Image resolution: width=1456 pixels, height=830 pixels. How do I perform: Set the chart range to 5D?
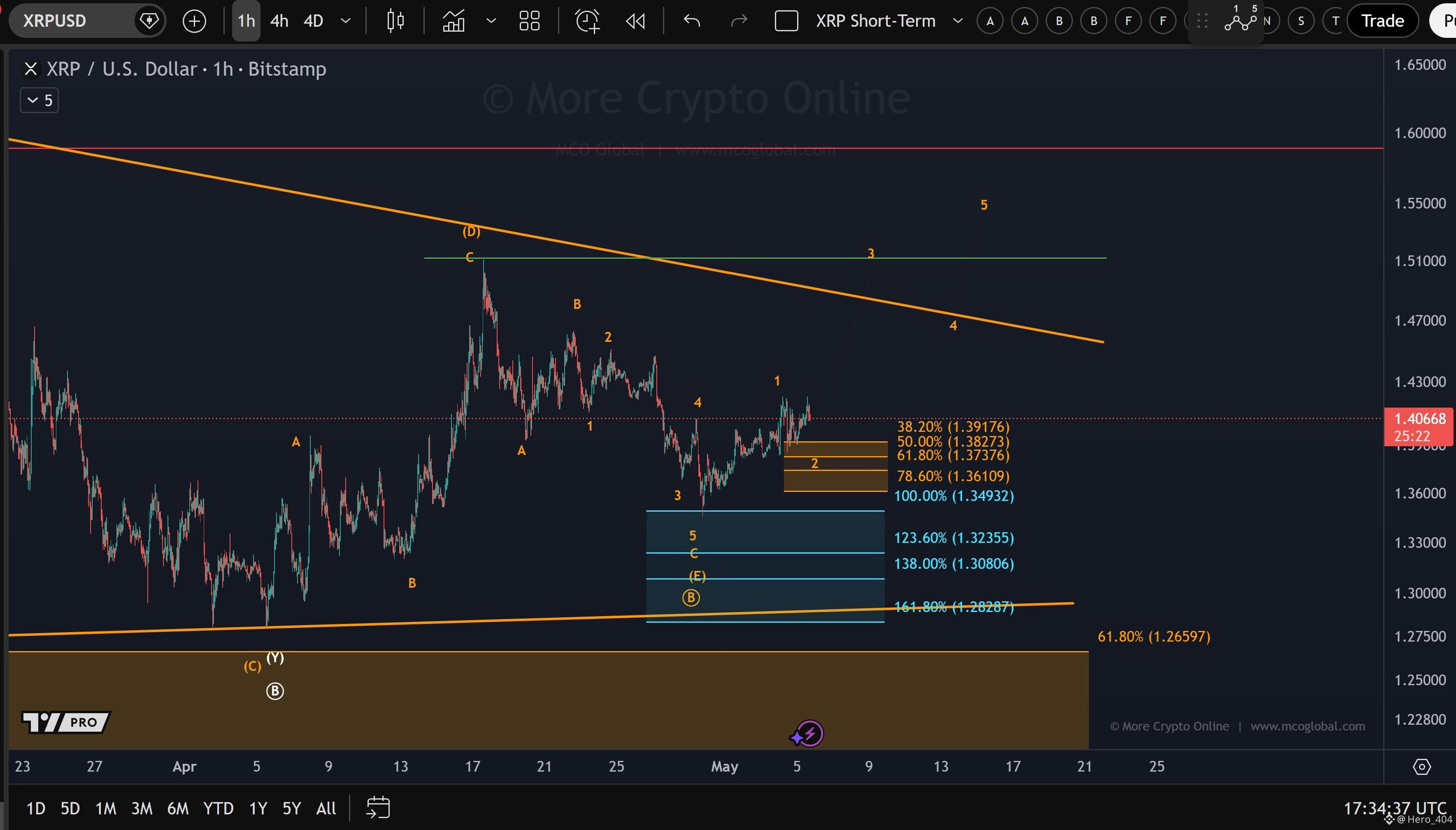(70, 808)
